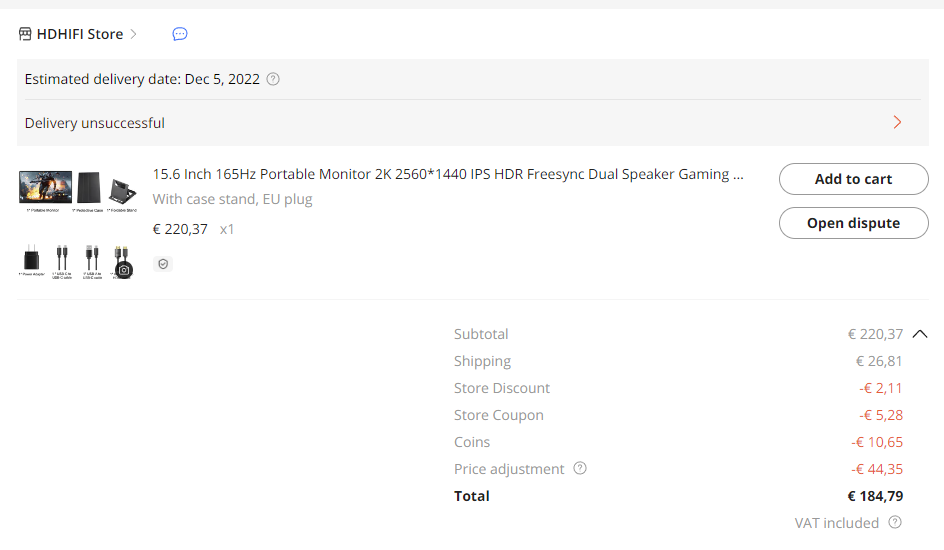Expand HDHIFI Store chevron arrow
944x550 pixels.
134,34
